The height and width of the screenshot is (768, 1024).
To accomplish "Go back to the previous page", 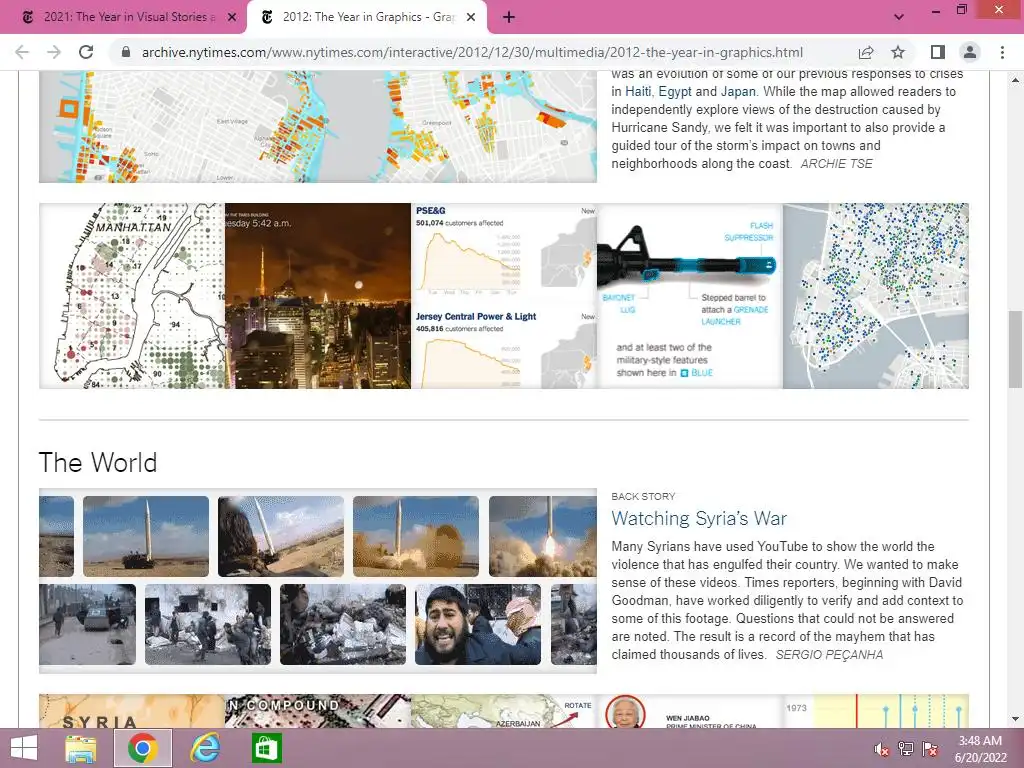I will [22, 52].
